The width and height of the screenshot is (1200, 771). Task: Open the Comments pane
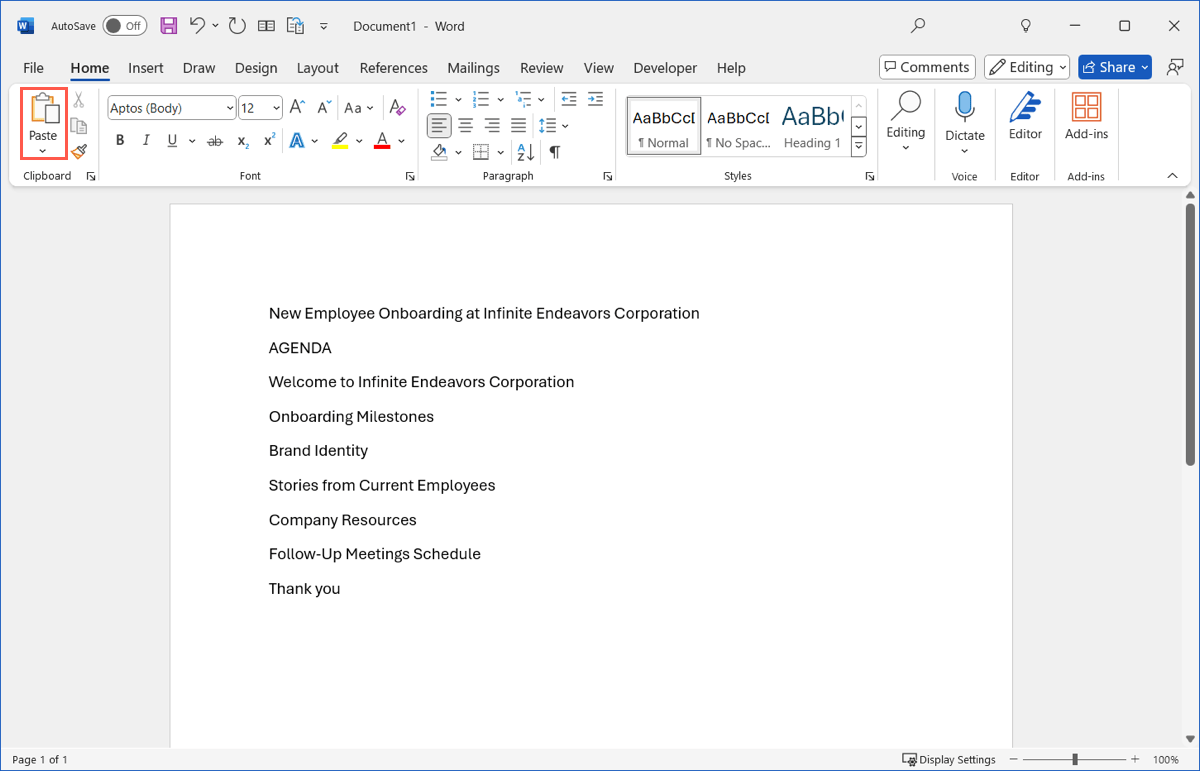[x=927, y=67]
